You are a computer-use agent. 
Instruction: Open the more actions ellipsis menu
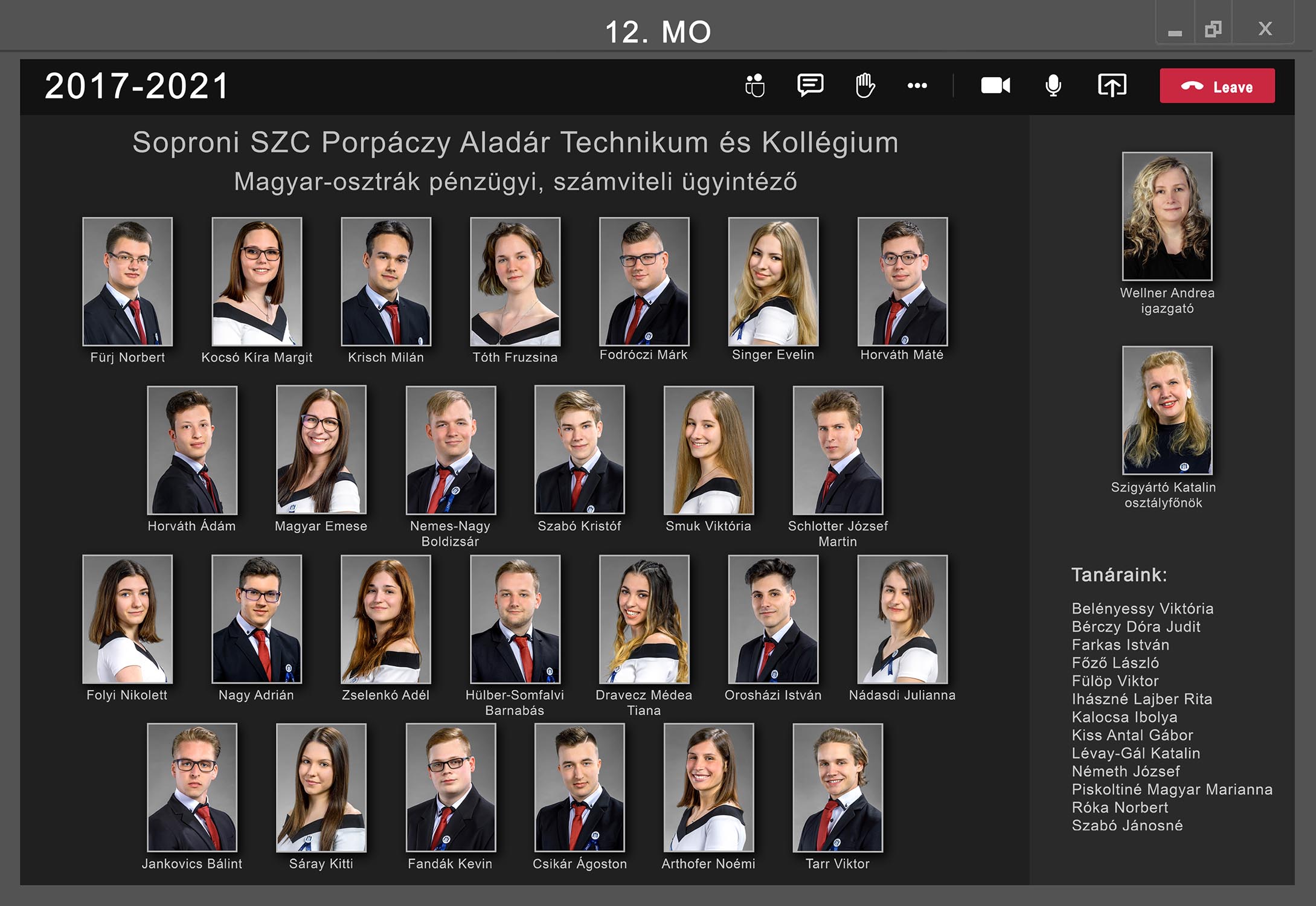click(917, 86)
